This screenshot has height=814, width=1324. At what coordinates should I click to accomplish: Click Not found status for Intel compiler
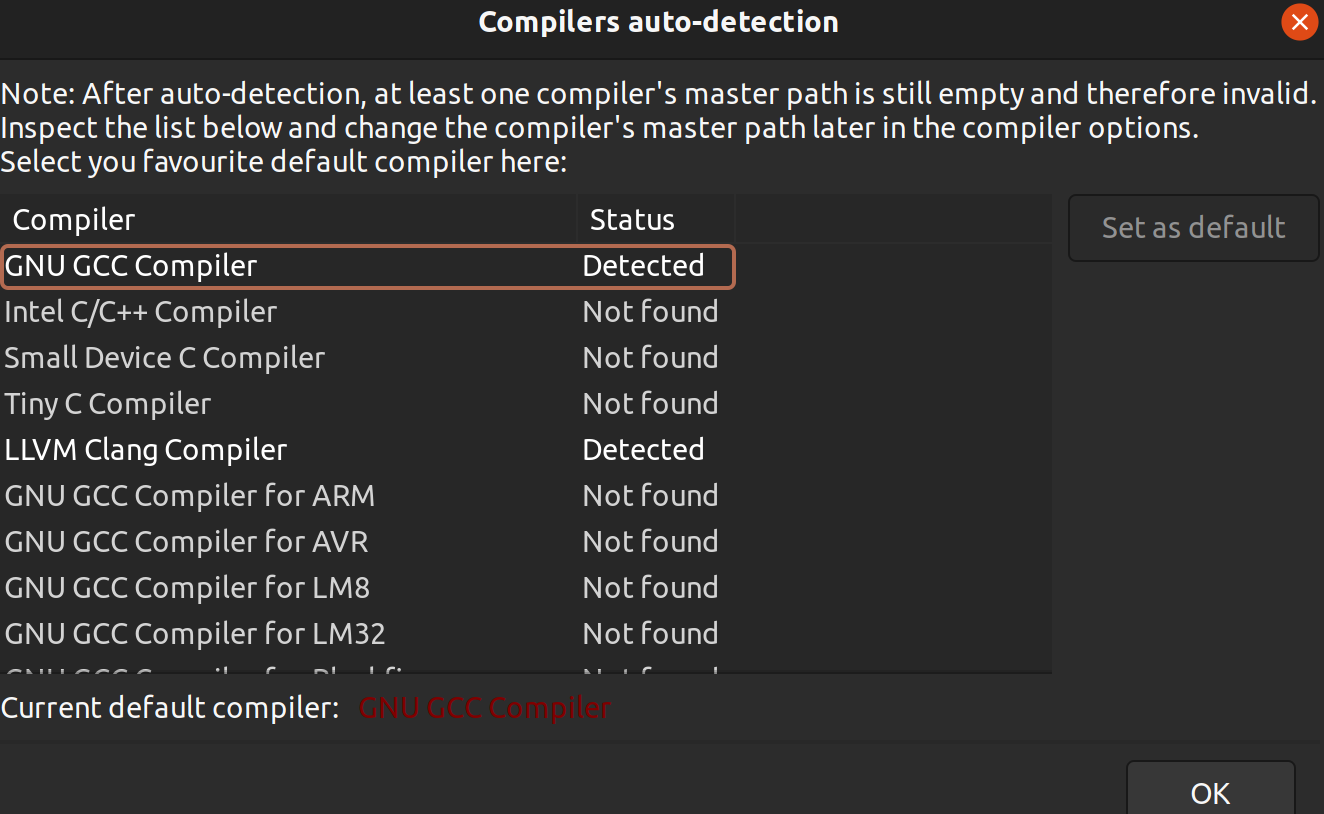click(x=650, y=312)
